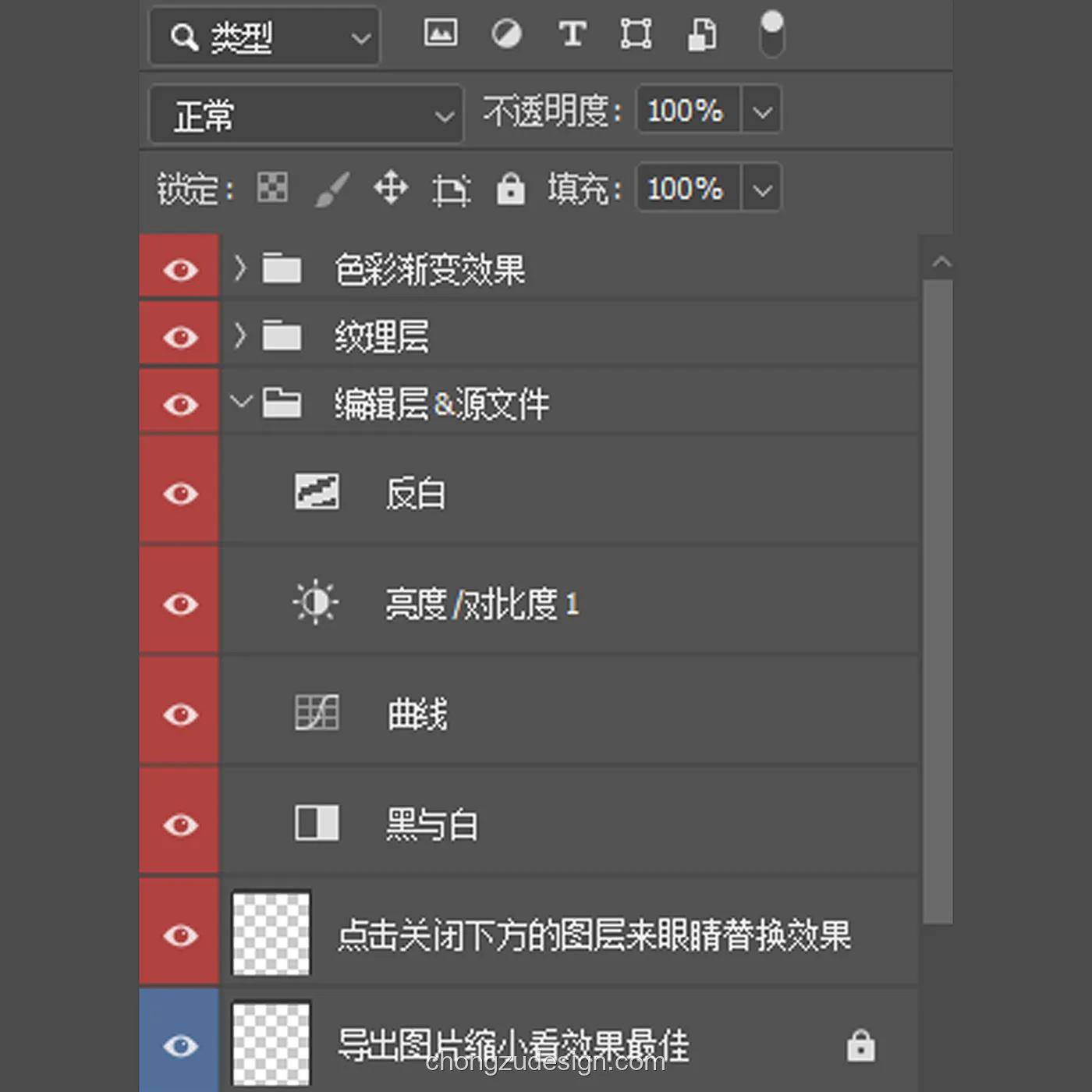The width and height of the screenshot is (1092, 1092).
Task: Click thumbnail of 点击关闭下方的图层来眼睛替换效果 layer
Action: pyautogui.click(x=271, y=934)
